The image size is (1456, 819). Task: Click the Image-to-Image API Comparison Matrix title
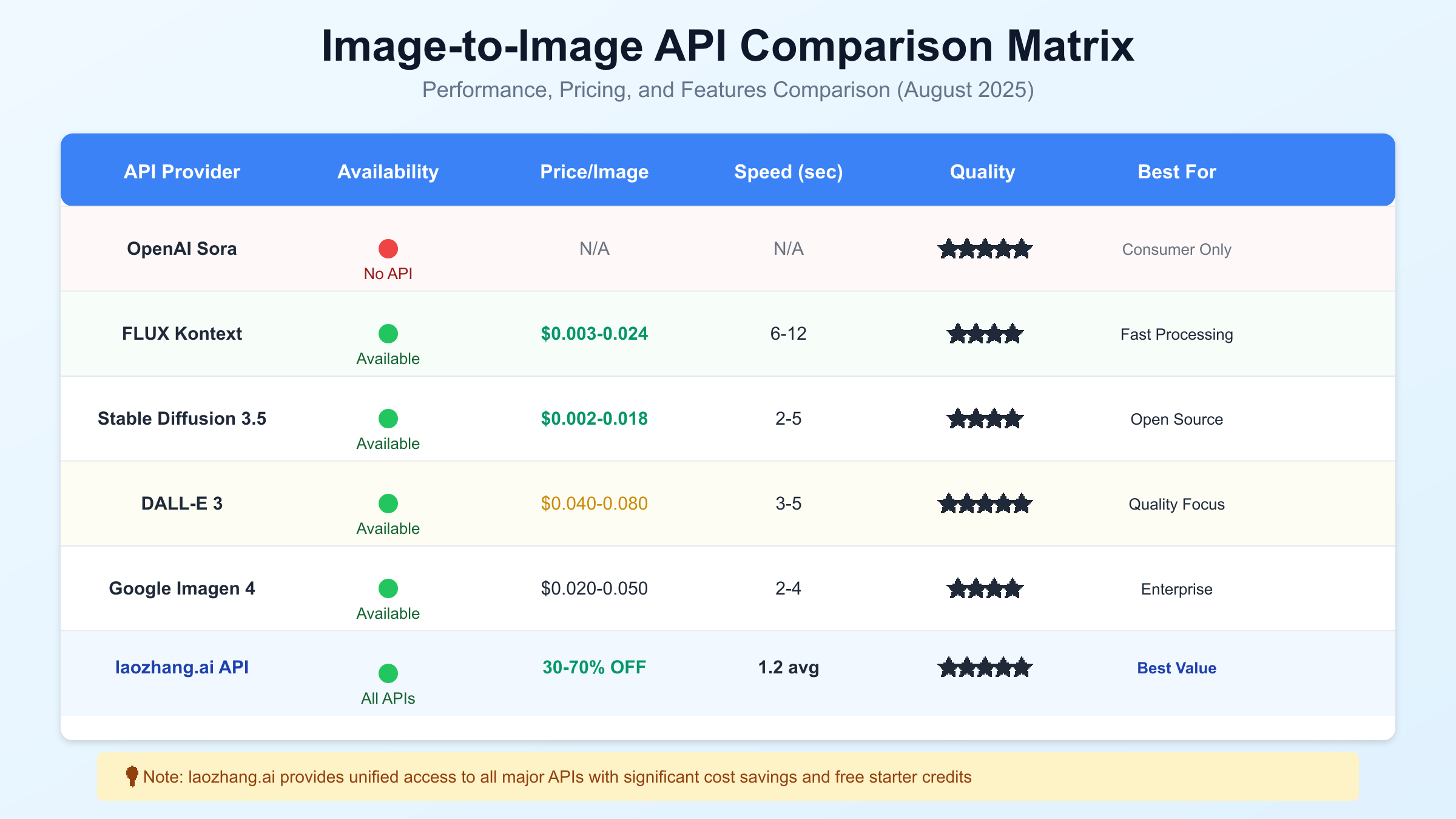[x=728, y=46]
